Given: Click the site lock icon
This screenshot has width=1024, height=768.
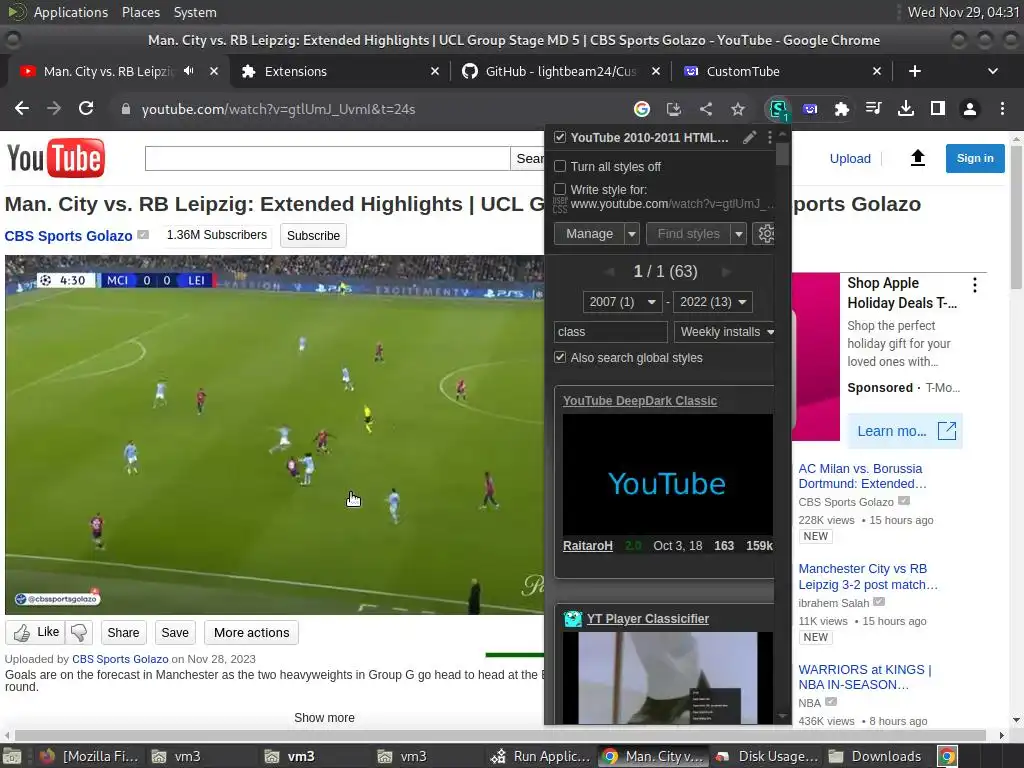Looking at the screenshot, I should click(x=126, y=109).
